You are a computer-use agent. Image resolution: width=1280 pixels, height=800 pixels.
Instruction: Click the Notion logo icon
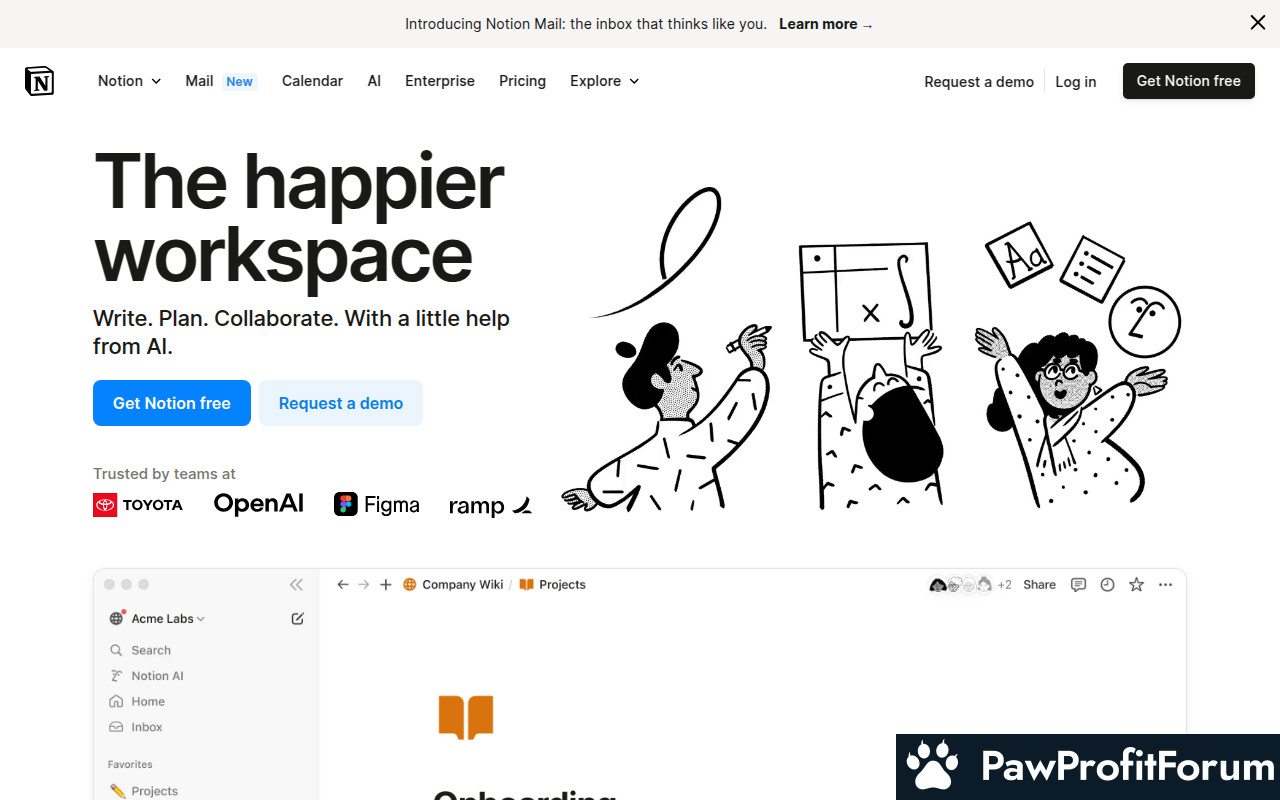tap(40, 81)
